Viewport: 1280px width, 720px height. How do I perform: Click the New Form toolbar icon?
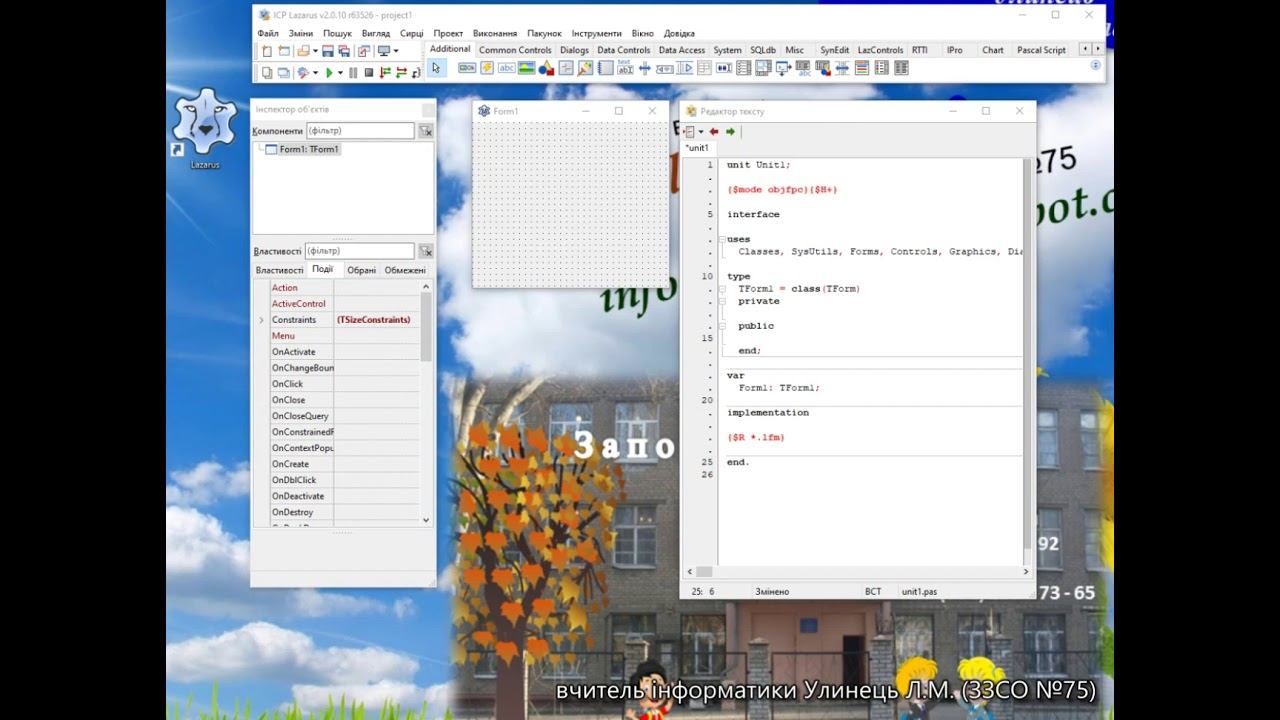point(284,51)
